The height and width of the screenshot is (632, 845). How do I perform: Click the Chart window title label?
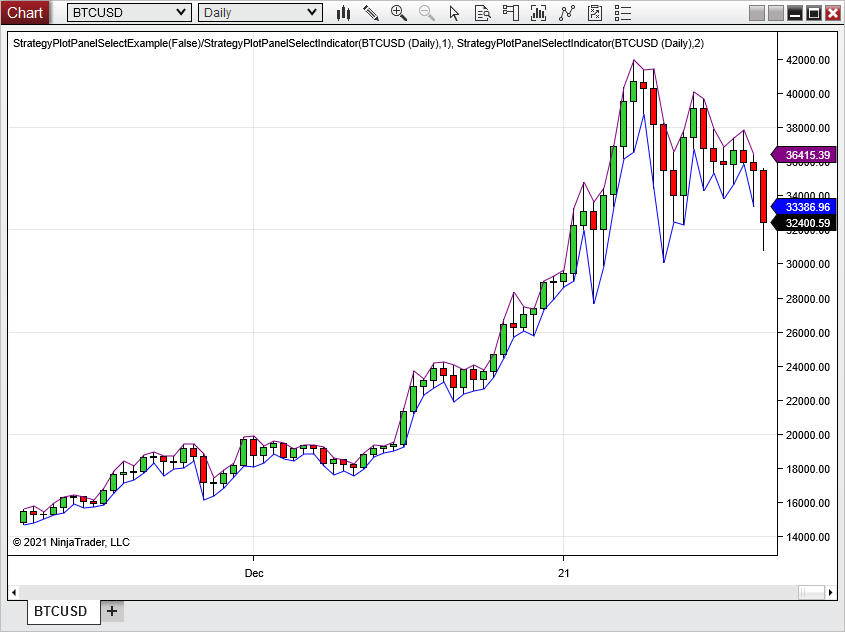tap(25, 12)
